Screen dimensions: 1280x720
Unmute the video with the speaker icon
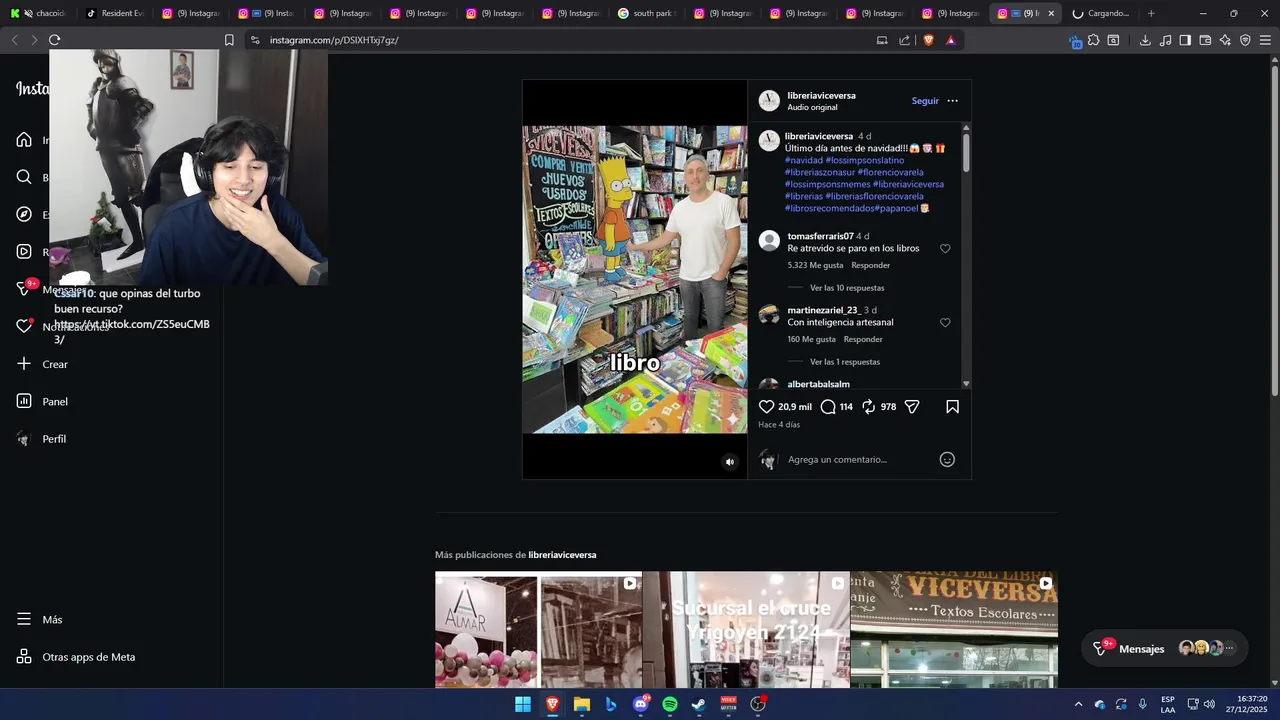click(x=730, y=462)
